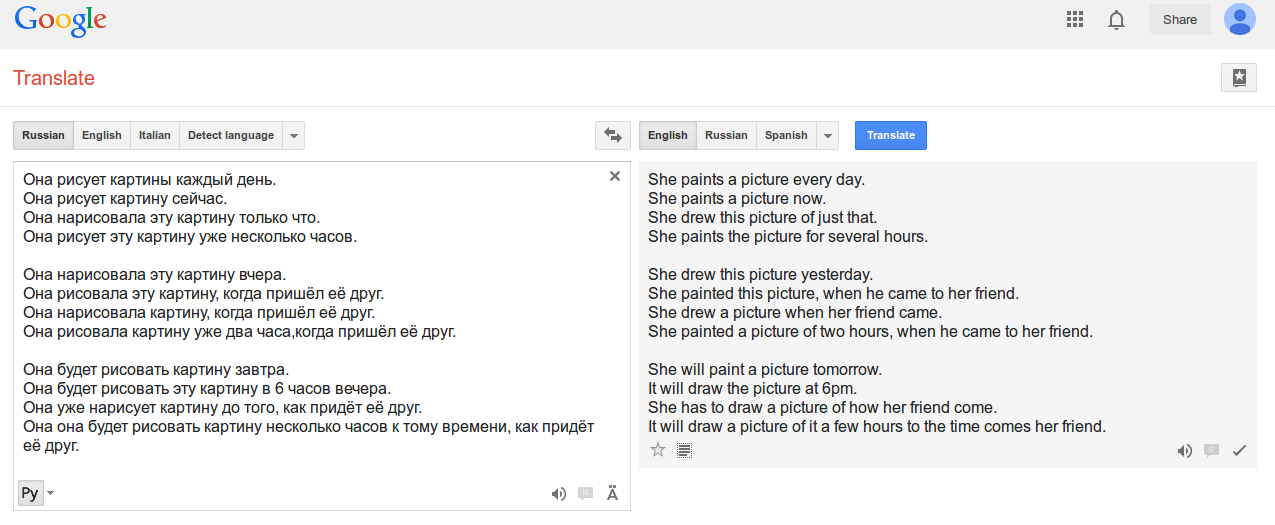Viewport: 1275px width, 525px height.
Task: Clear the source text with X
Action: (x=615, y=176)
